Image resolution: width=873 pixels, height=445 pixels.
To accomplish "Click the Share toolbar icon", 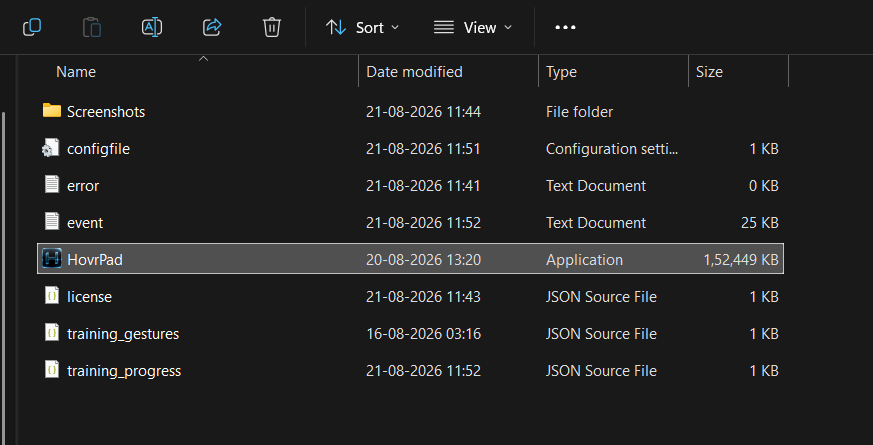I will (212, 27).
